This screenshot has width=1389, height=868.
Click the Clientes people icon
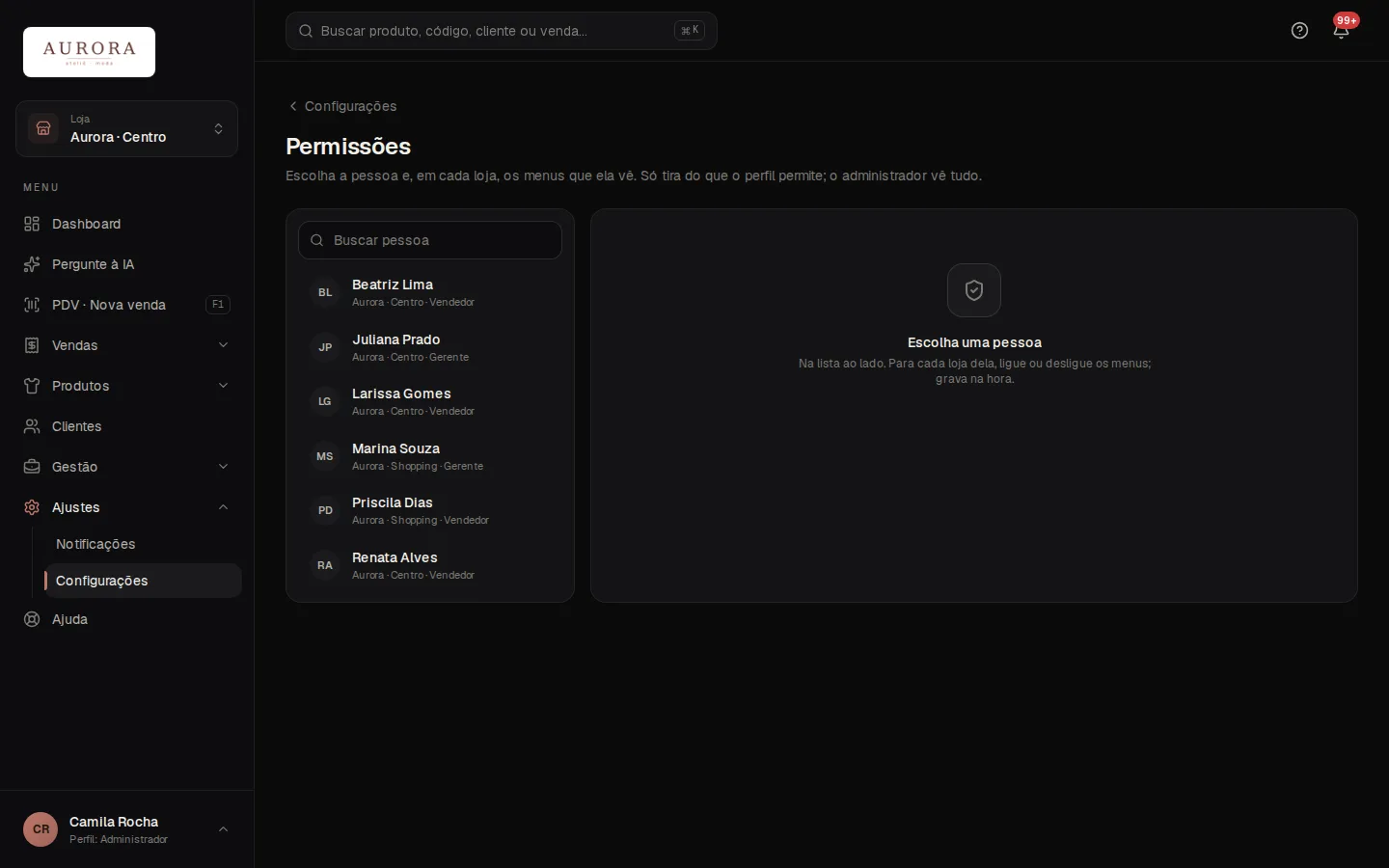(x=32, y=426)
